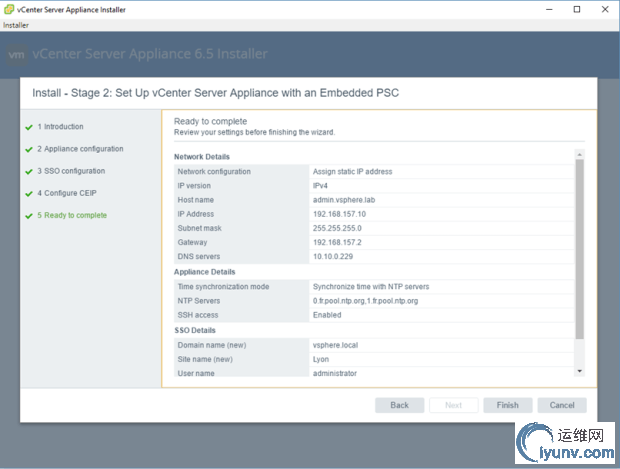The image size is (620, 469).
Task: Open the Installer menu
Action: tap(16, 25)
